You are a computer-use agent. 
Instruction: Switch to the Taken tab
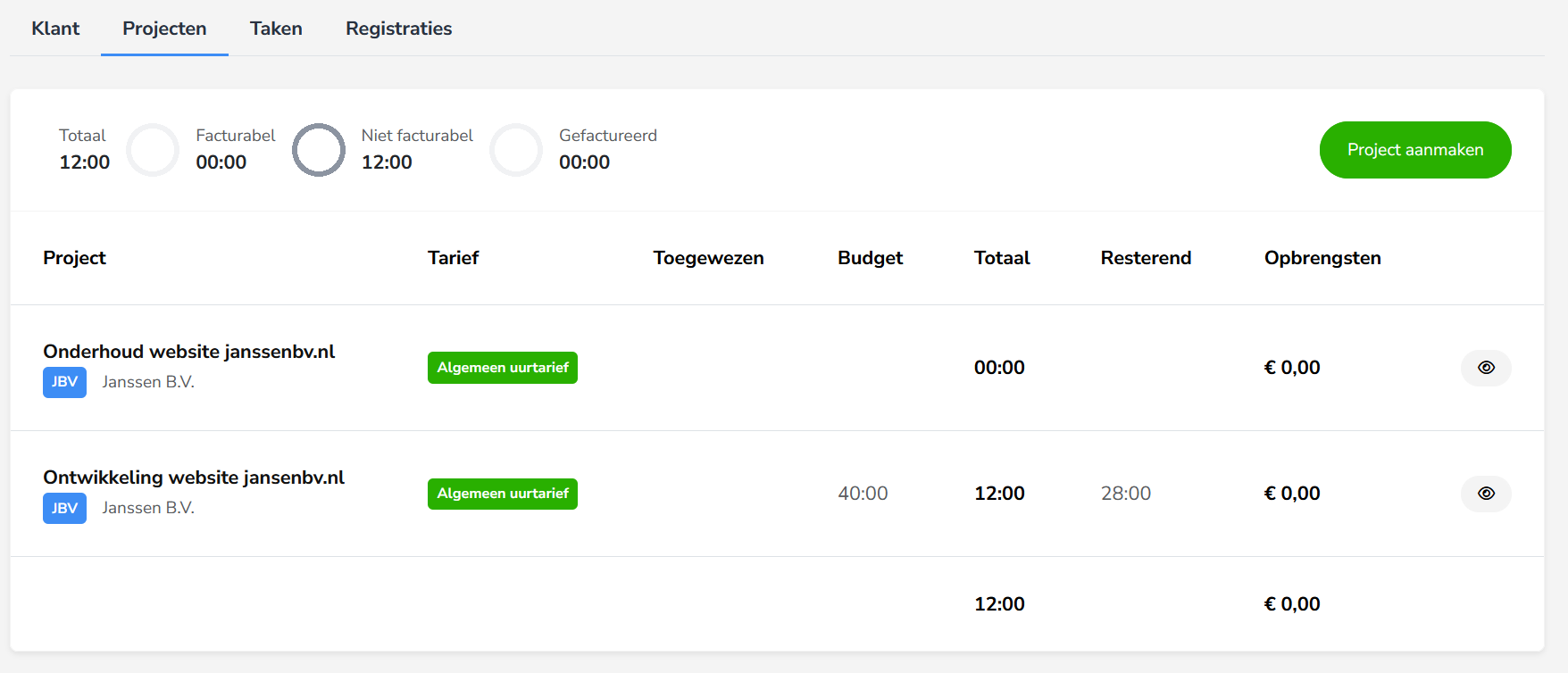click(x=275, y=29)
